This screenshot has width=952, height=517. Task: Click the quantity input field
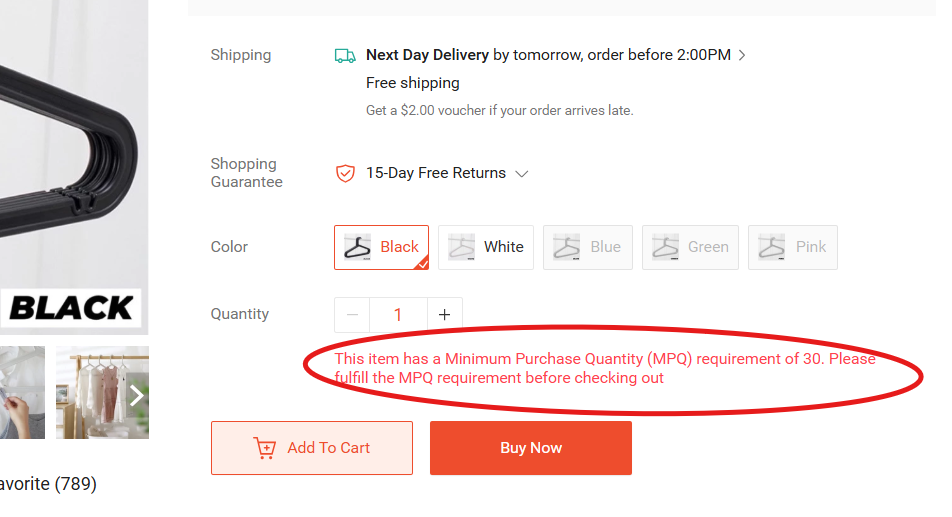pos(398,315)
